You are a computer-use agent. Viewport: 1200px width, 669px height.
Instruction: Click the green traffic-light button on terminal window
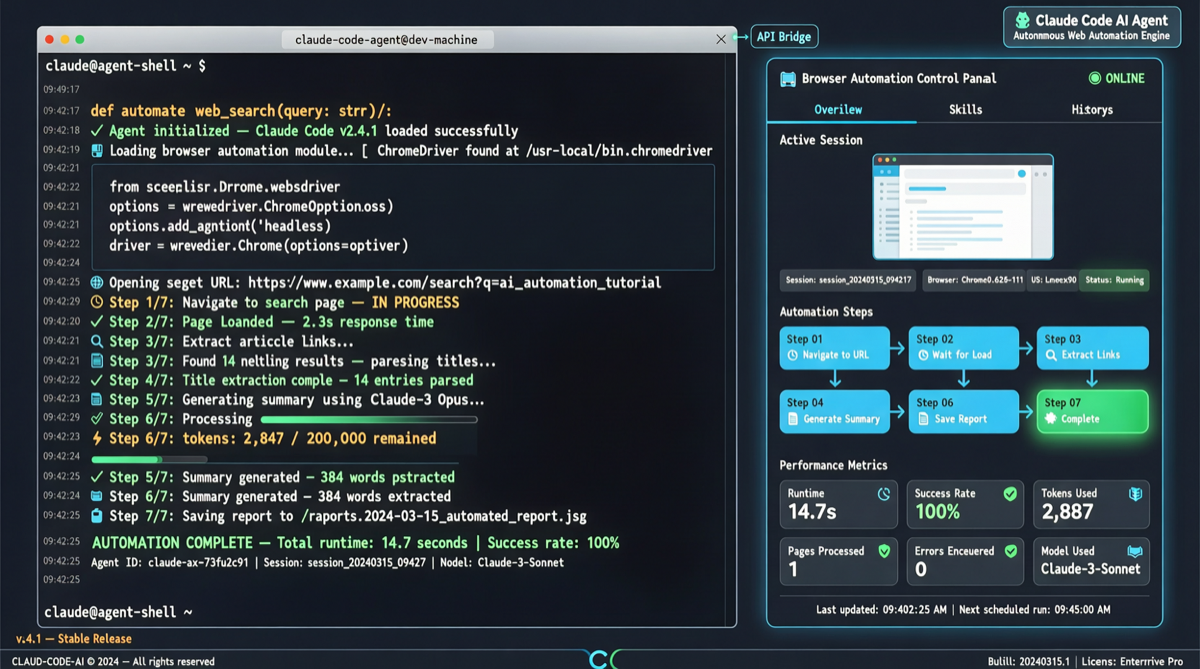80,39
